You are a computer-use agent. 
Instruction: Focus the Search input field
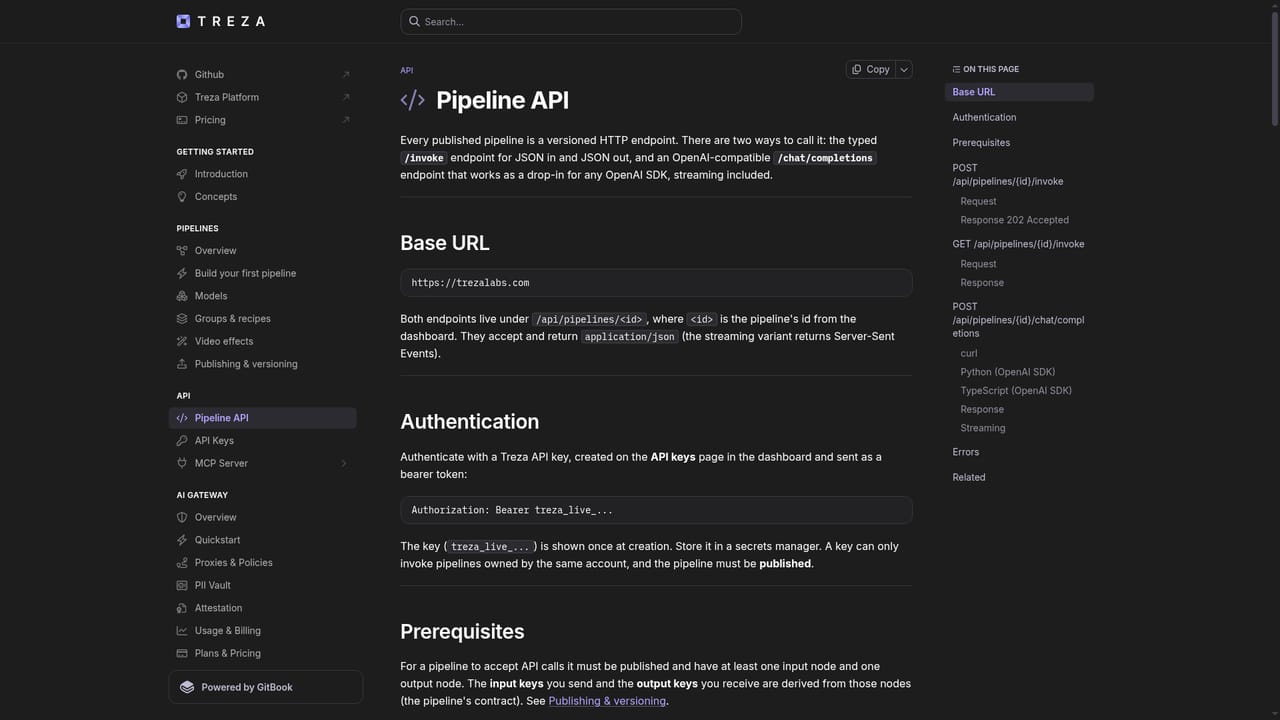571,21
